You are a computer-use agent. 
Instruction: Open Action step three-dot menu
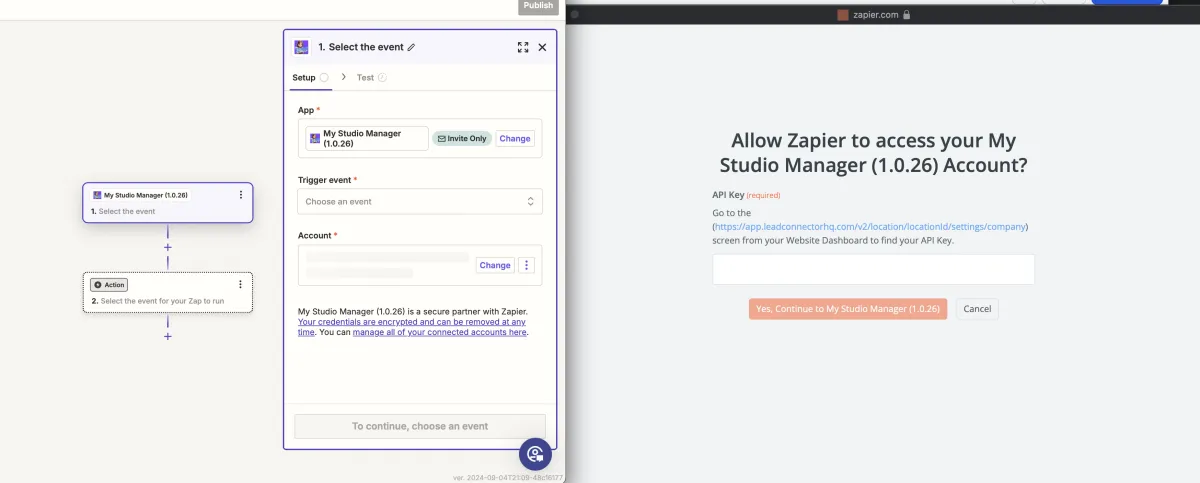(x=241, y=284)
